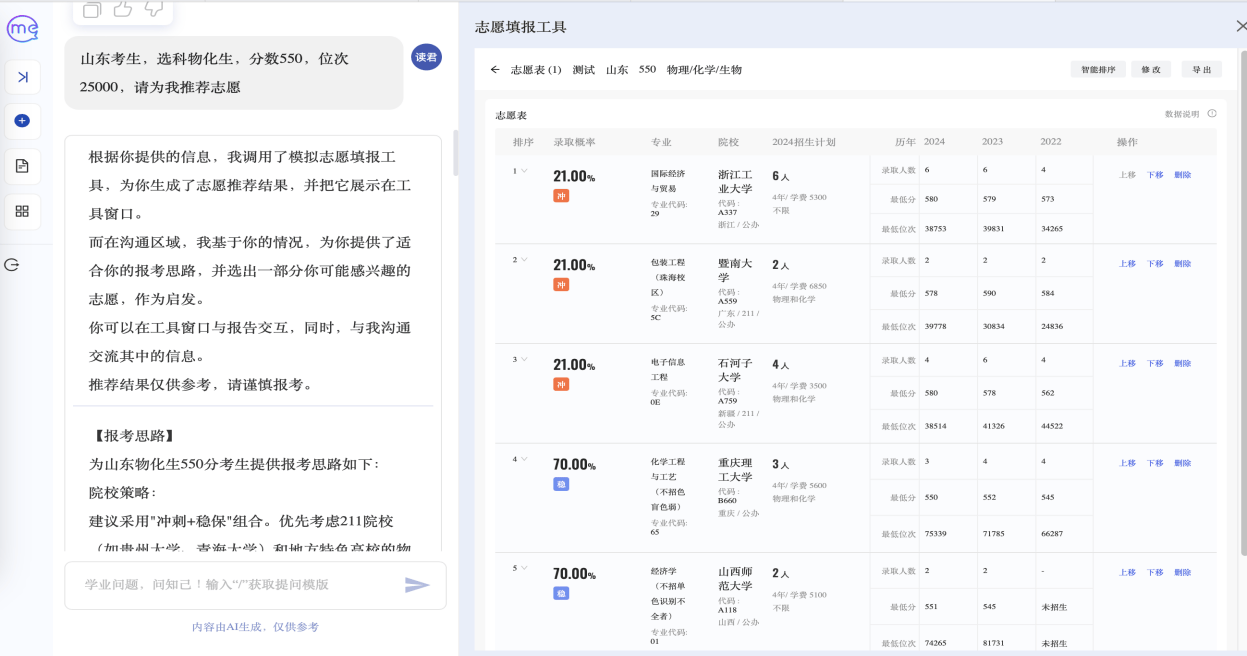Click 上移 for 暨南大学 row
The width and height of the screenshot is (1247, 656).
coord(1127,264)
